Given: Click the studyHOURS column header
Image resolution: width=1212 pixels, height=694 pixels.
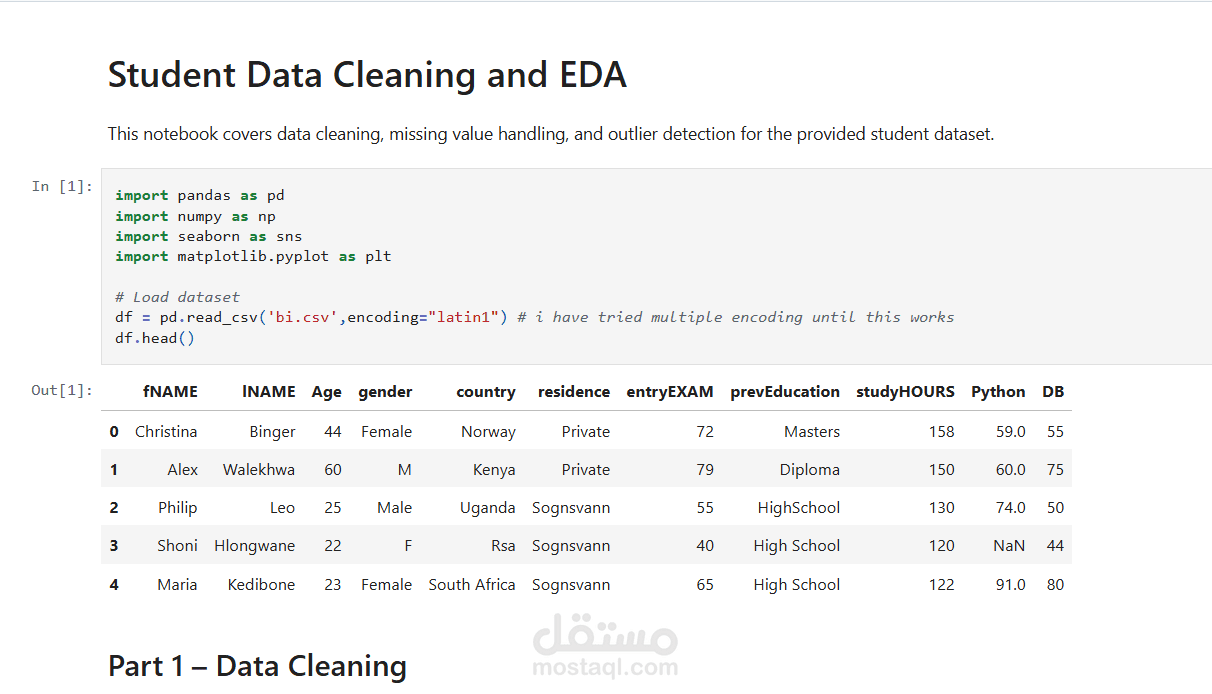Looking at the screenshot, I should click(x=905, y=392).
